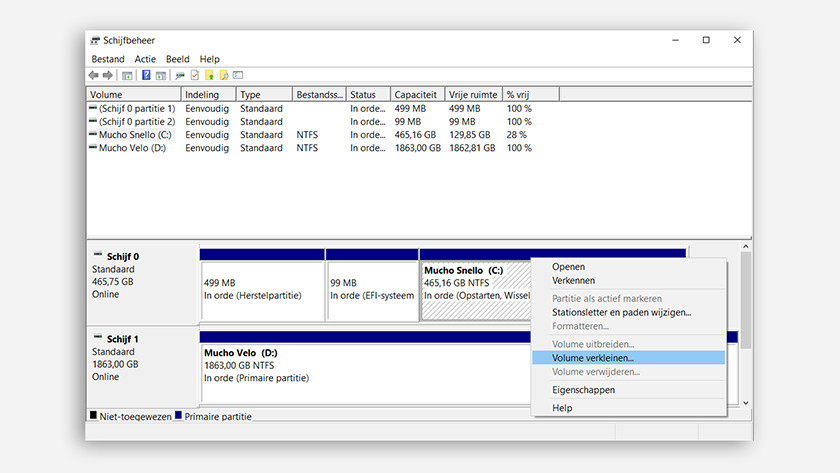Maximize the Schijfbeheer window

pos(706,40)
